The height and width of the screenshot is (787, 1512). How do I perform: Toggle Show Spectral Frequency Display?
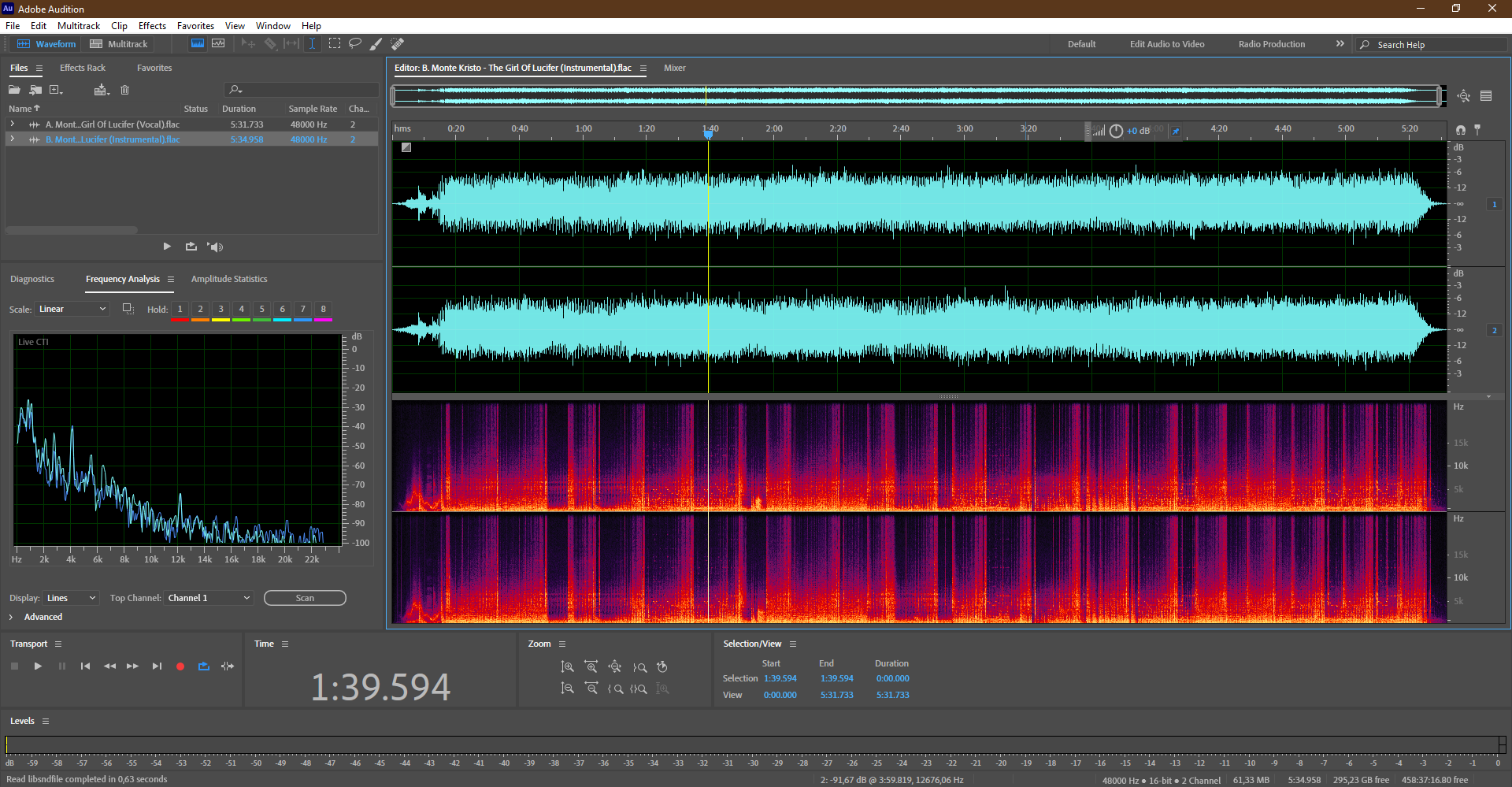point(198,44)
